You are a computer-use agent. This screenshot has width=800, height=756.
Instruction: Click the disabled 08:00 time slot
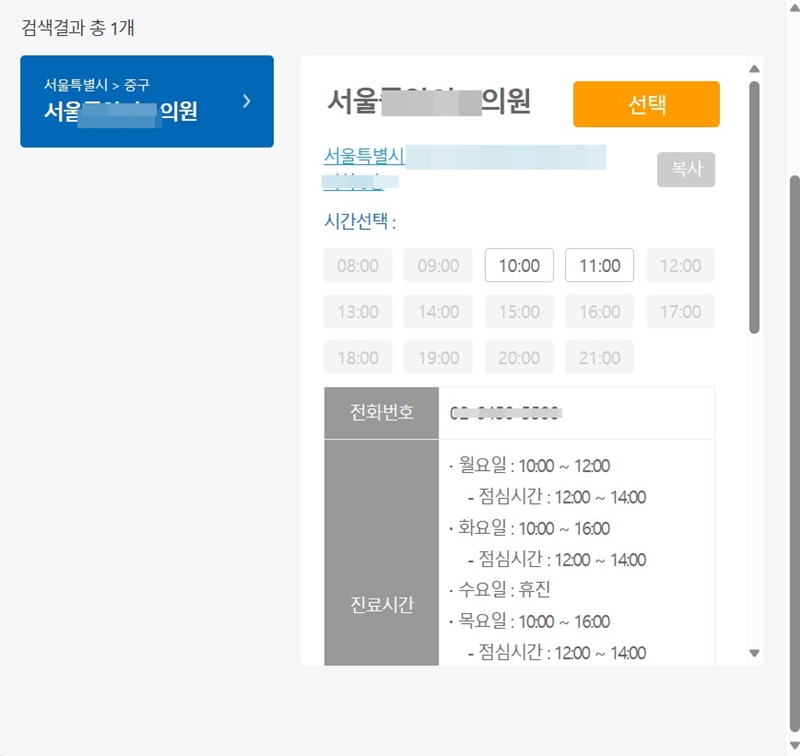tap(358, 265)
